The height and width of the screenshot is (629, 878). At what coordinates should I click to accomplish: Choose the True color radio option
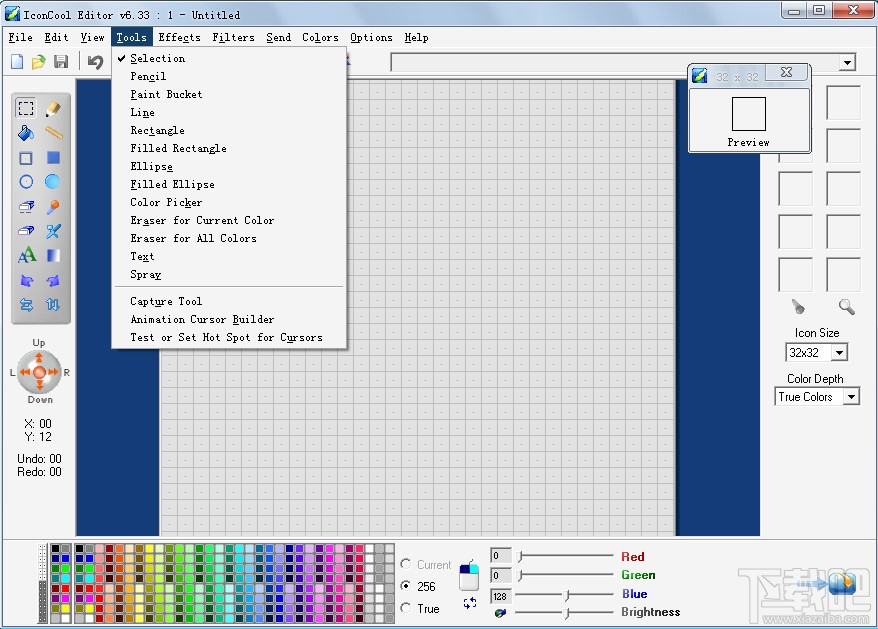click(x=408, y=608)
